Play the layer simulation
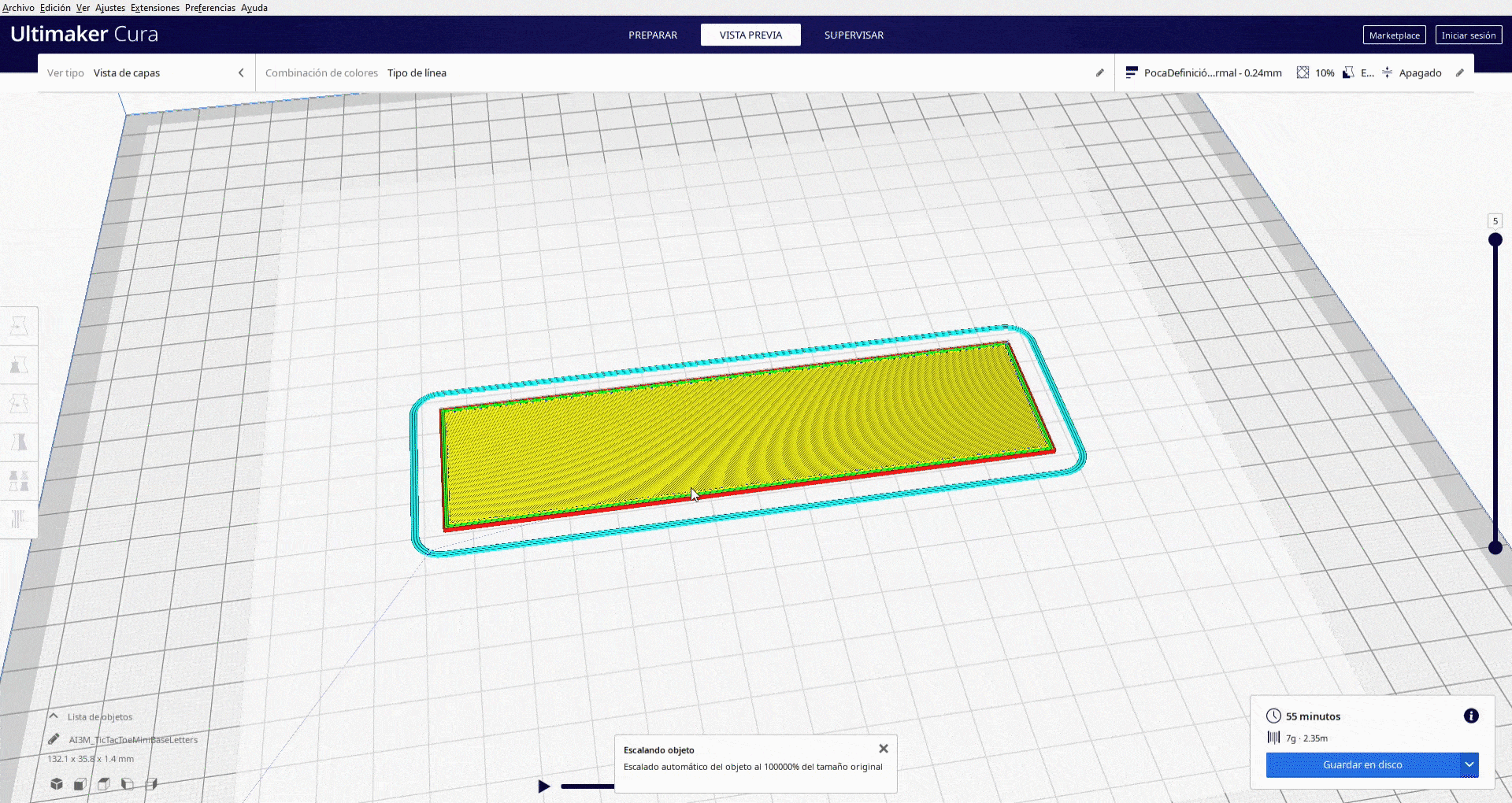 [x=543, y=786]
